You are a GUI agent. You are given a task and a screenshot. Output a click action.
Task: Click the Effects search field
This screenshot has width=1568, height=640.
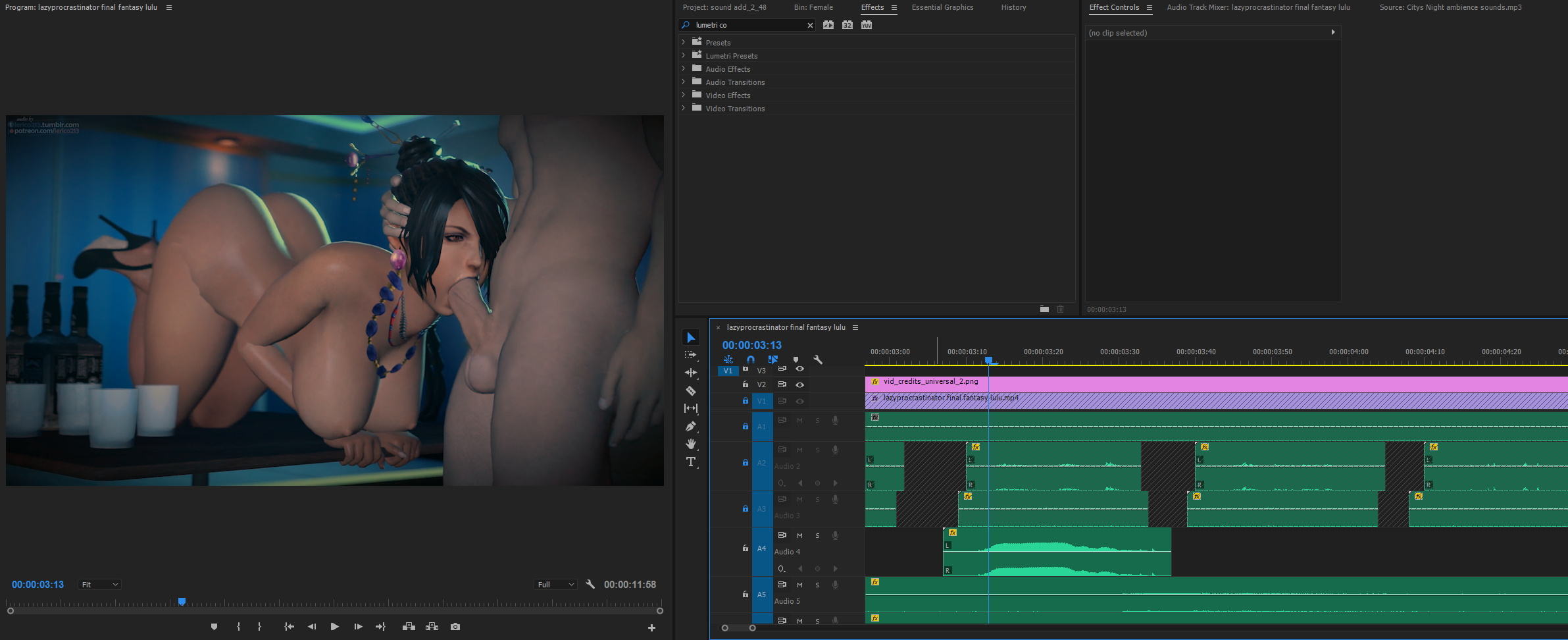[747, 25]
